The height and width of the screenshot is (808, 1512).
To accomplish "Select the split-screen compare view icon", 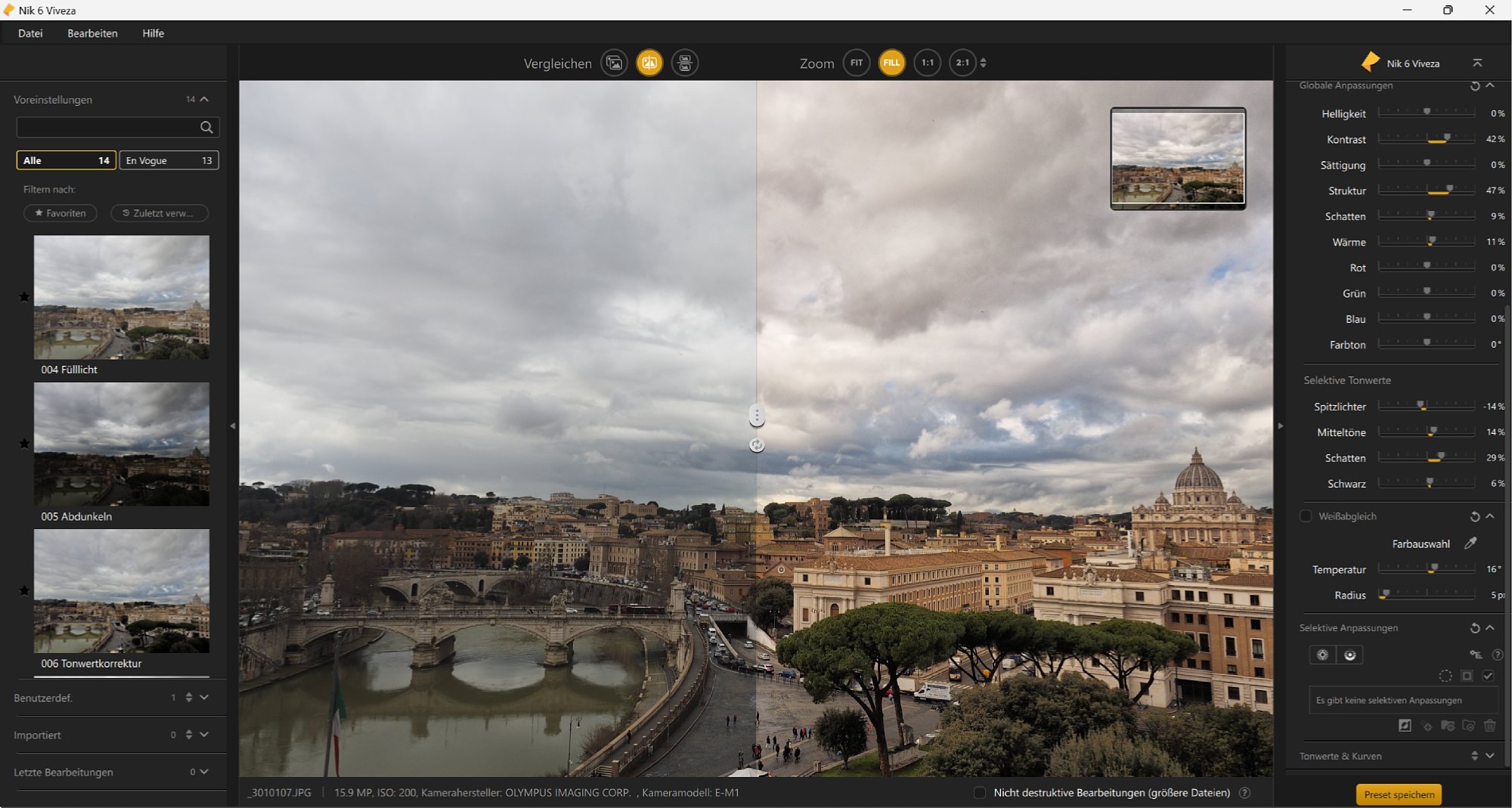I will coord(649,63).
